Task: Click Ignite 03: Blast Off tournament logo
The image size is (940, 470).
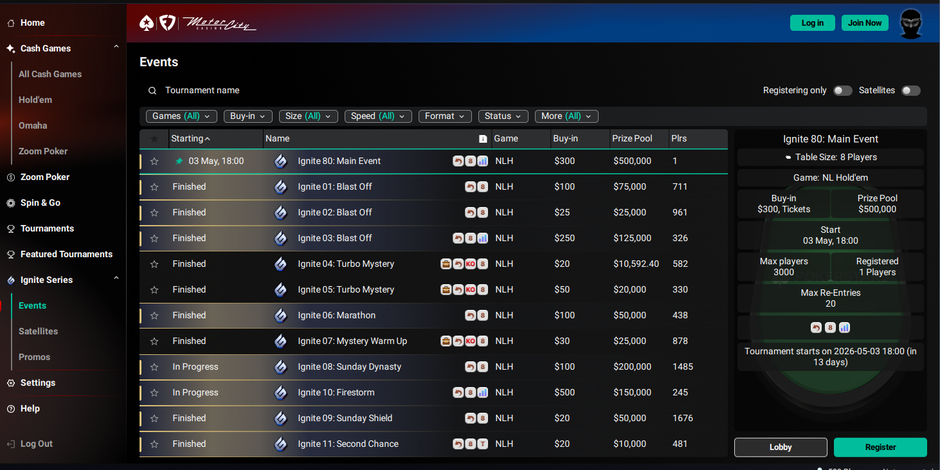Action: coord(281,238)
